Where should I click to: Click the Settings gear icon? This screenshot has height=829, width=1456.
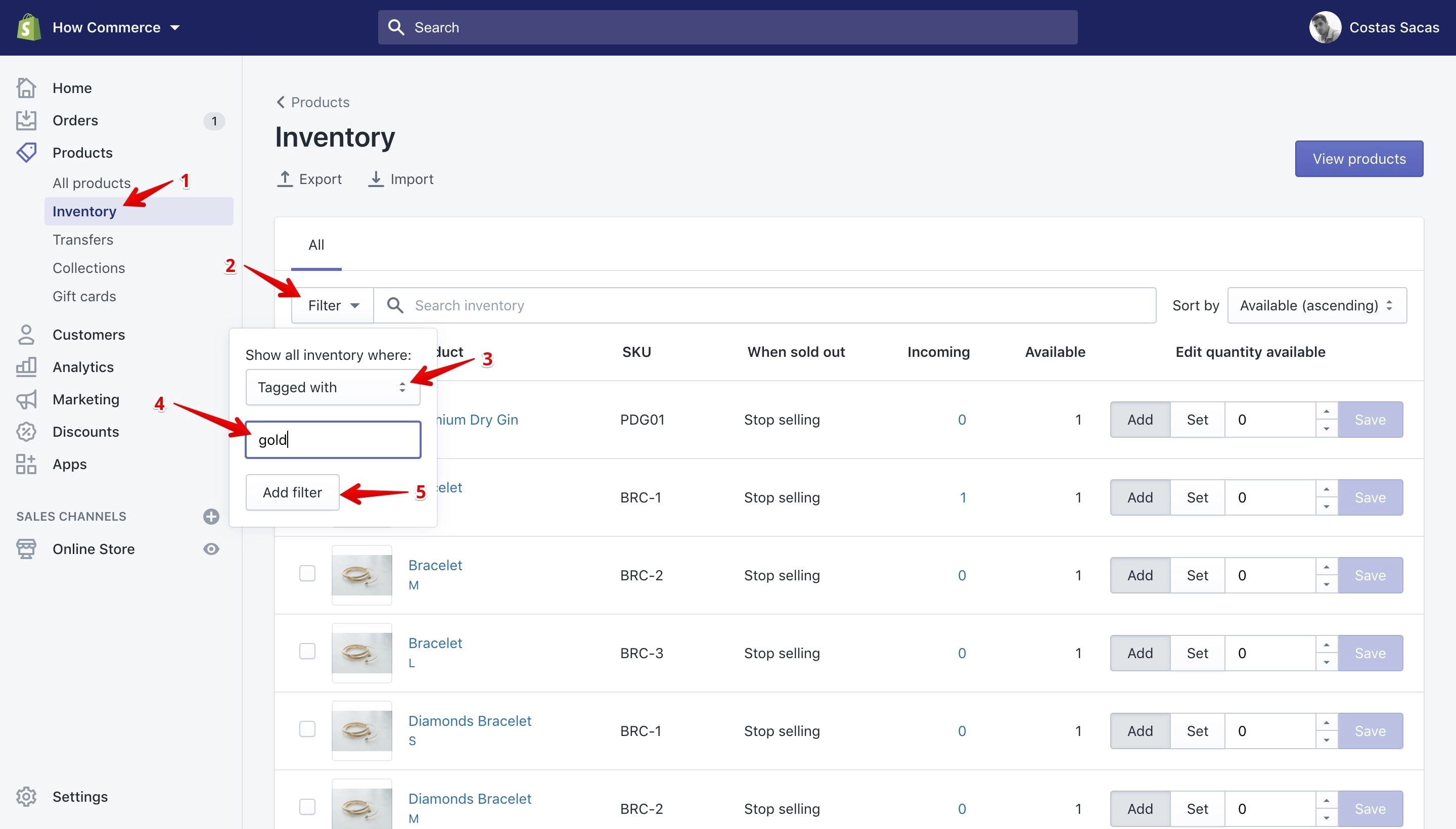26,797
